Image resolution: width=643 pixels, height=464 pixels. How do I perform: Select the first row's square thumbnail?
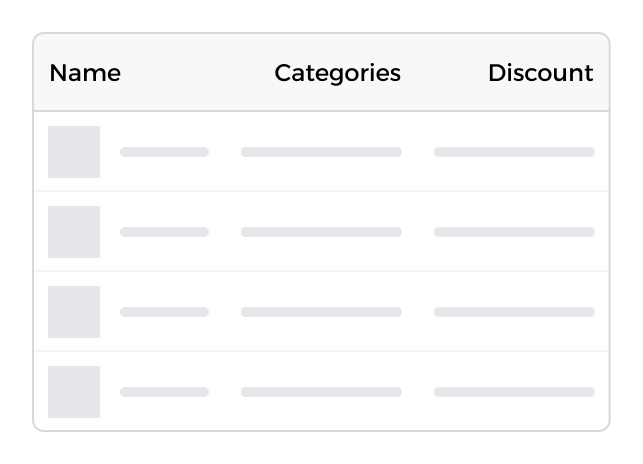click(74, 152)
